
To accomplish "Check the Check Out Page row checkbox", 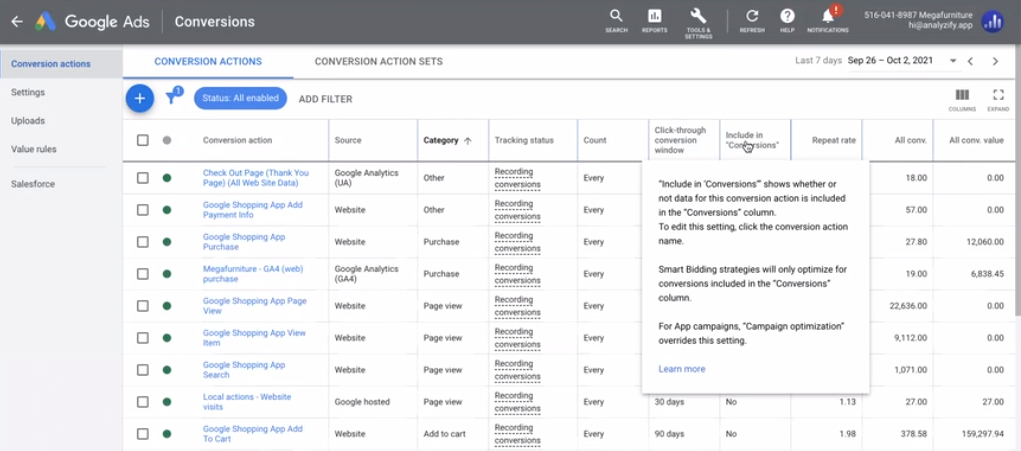I will [x=143, y=178].
